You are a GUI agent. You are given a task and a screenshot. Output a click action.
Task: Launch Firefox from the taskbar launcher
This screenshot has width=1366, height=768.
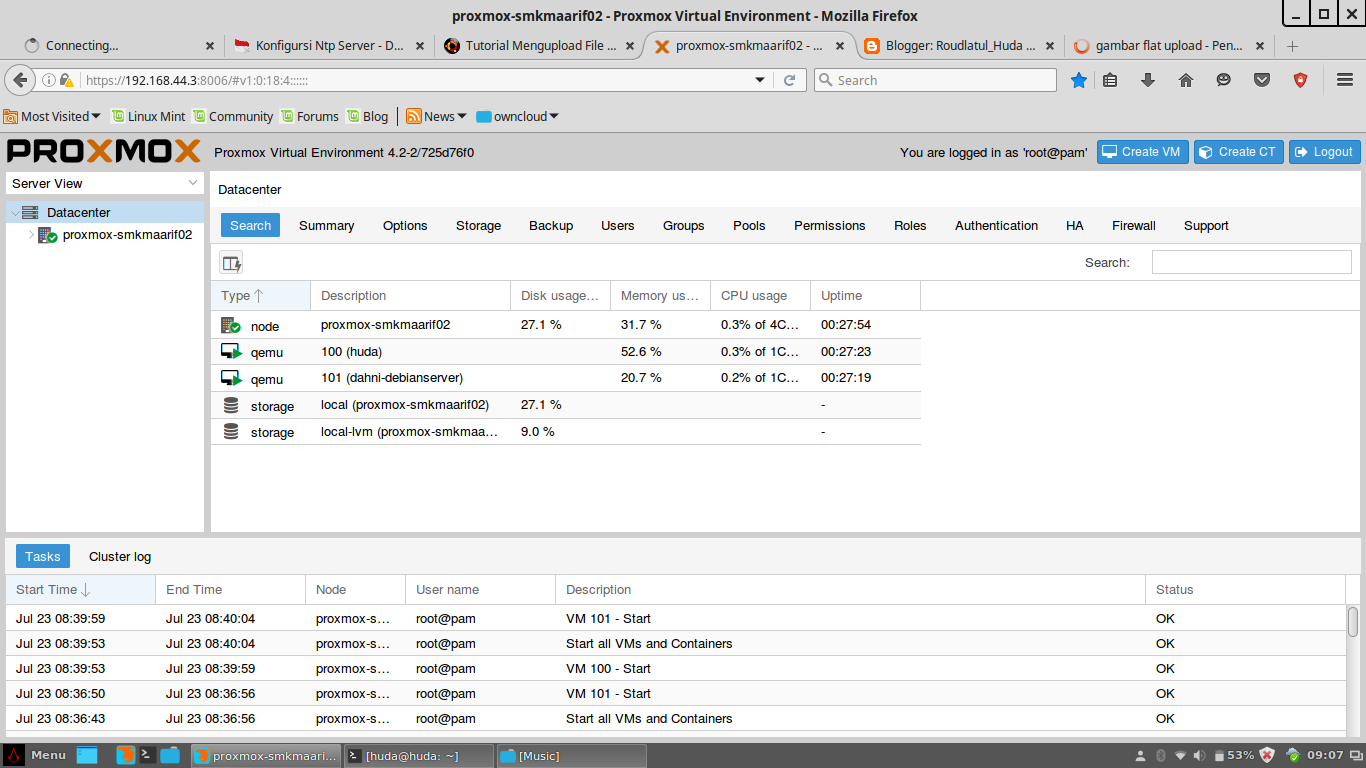pos(125,755)
